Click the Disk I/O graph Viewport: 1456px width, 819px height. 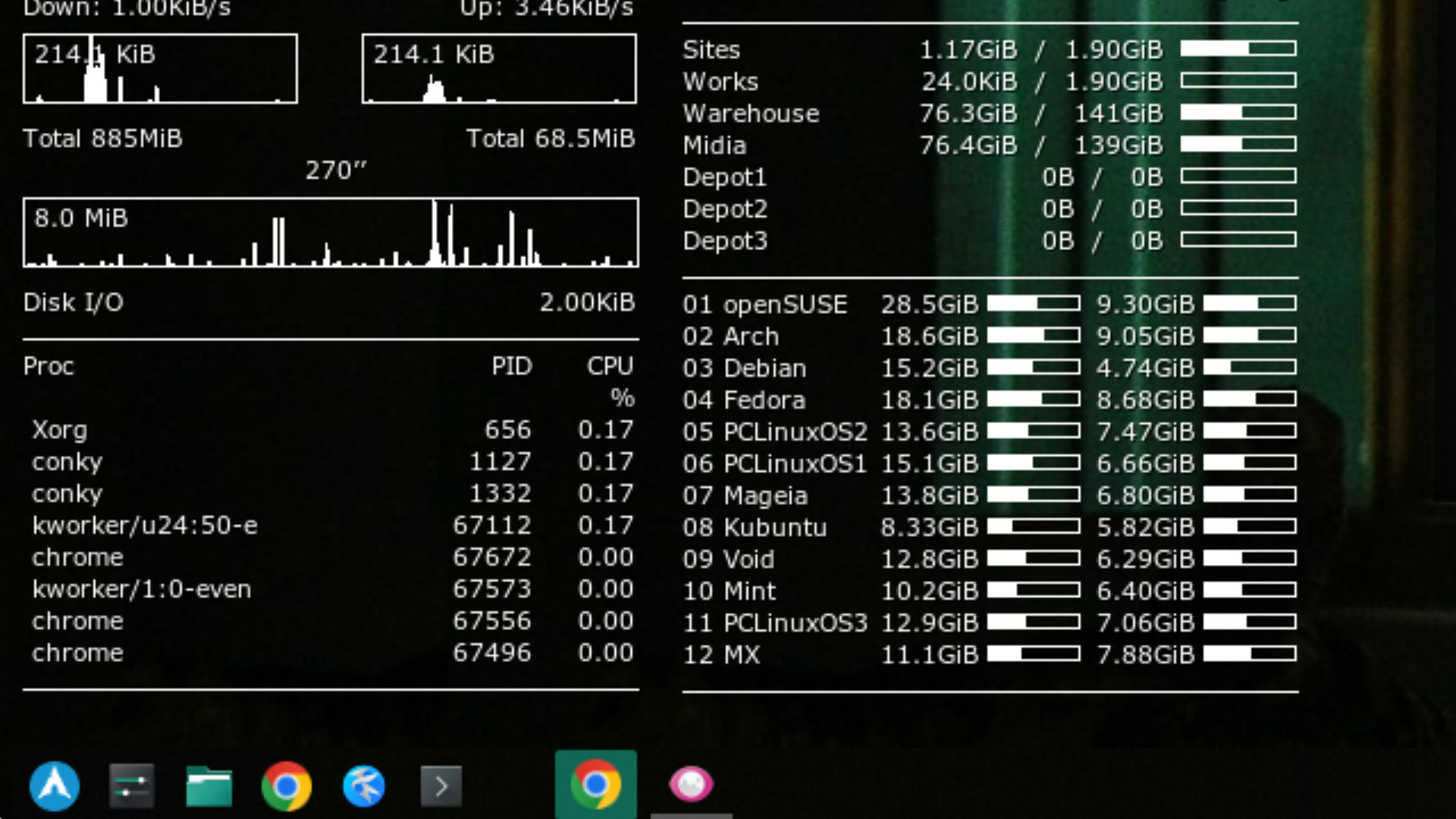tap(331, 233)
